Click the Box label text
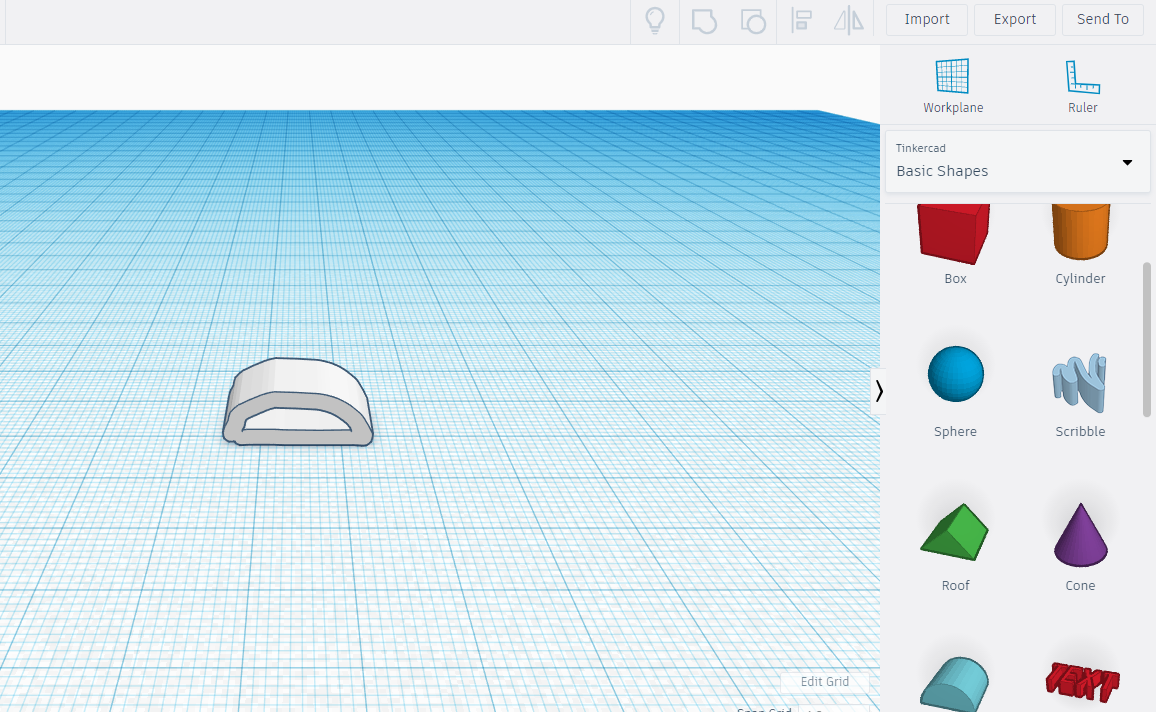This screenshot has width=1156, height=712. click(x=955, y=279)
